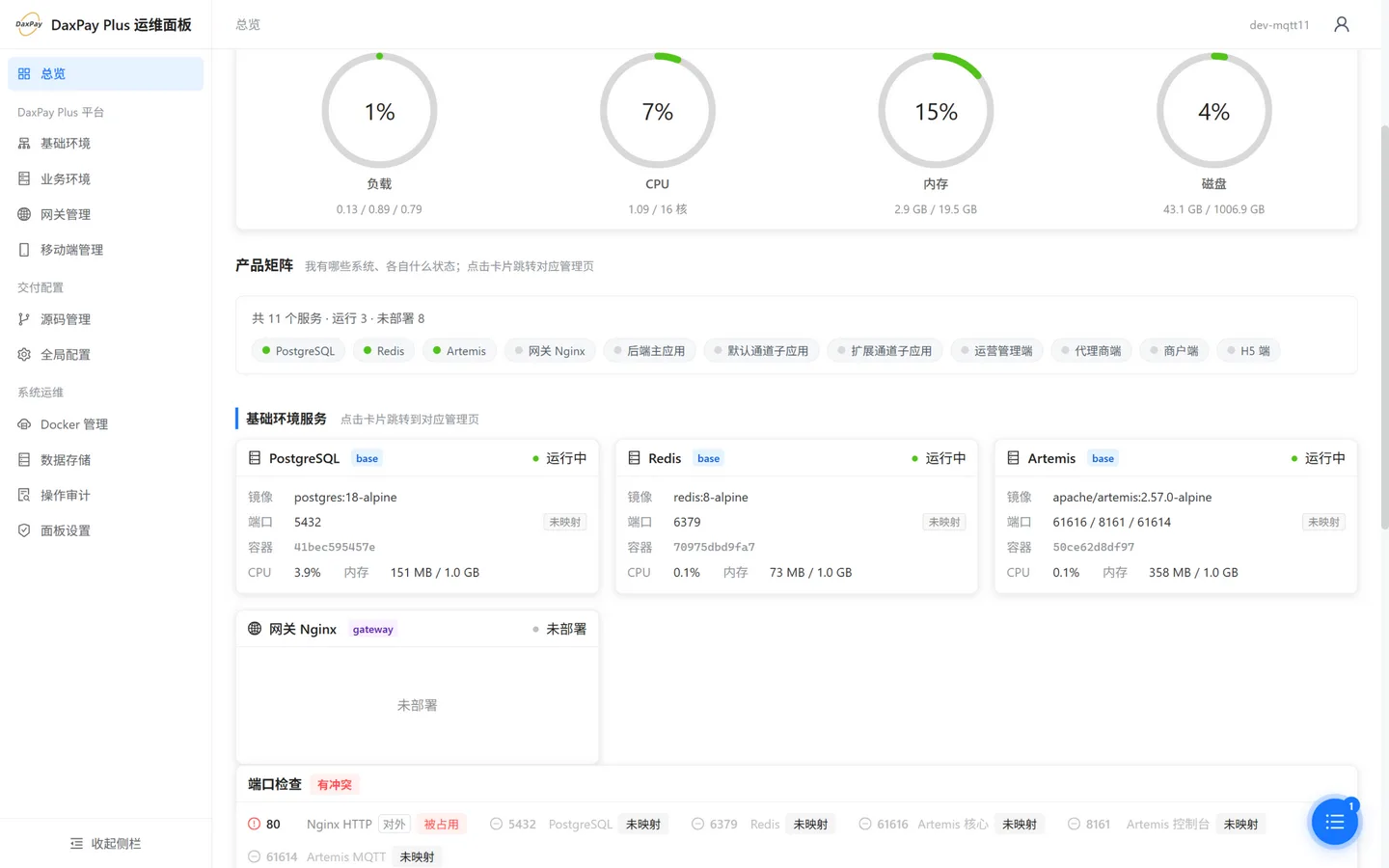Open 基础环境 menu item
The width and height of the screenshot is (1389, 868).
[x=105, y=144]
